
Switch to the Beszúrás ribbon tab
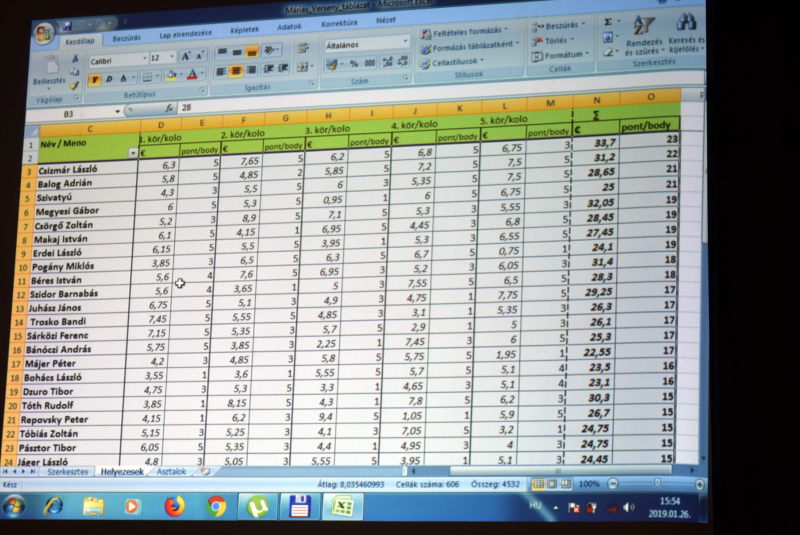pyautogui.click(x=126, y=38)
